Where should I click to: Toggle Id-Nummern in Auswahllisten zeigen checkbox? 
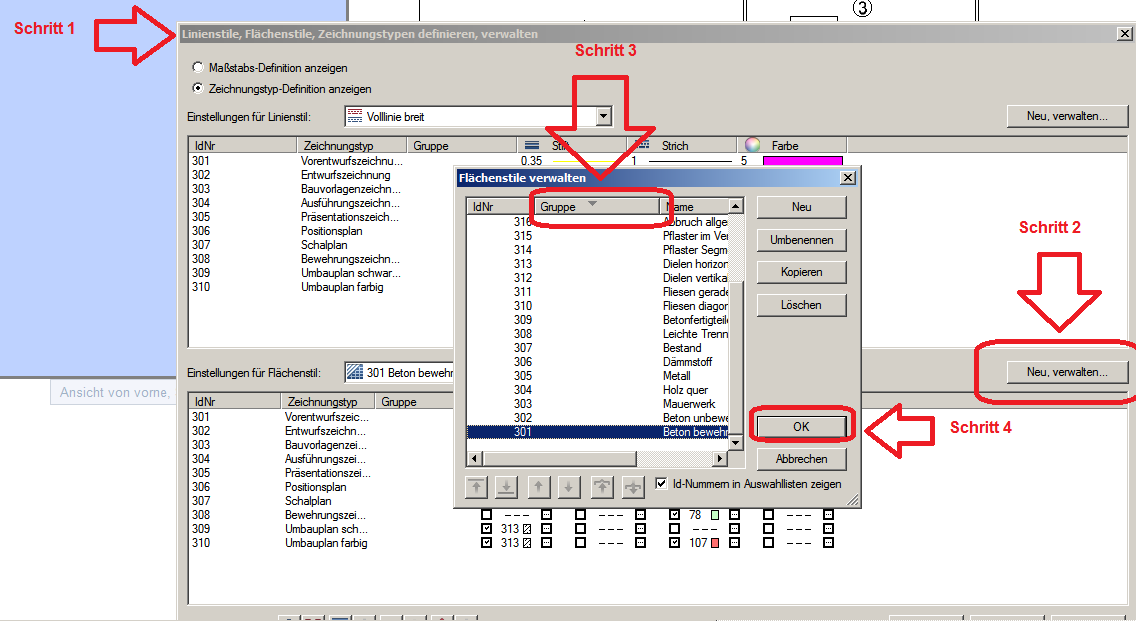pyautogui.click(x=661, y=484)
